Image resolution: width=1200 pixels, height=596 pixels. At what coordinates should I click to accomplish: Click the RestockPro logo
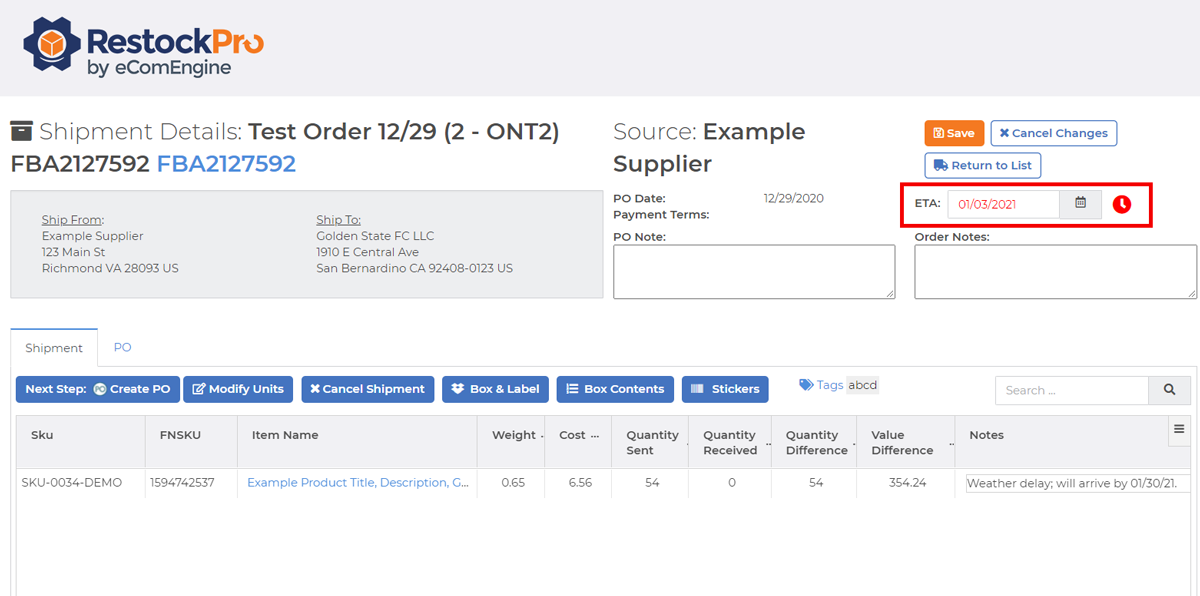(x=143, y=48)
